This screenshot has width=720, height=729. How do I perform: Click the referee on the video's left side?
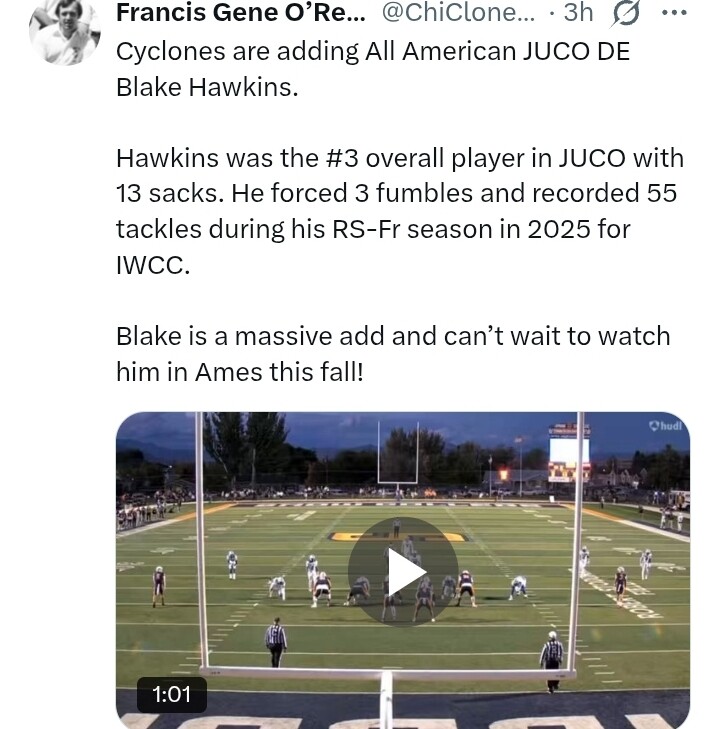click(x=276, y=638)
